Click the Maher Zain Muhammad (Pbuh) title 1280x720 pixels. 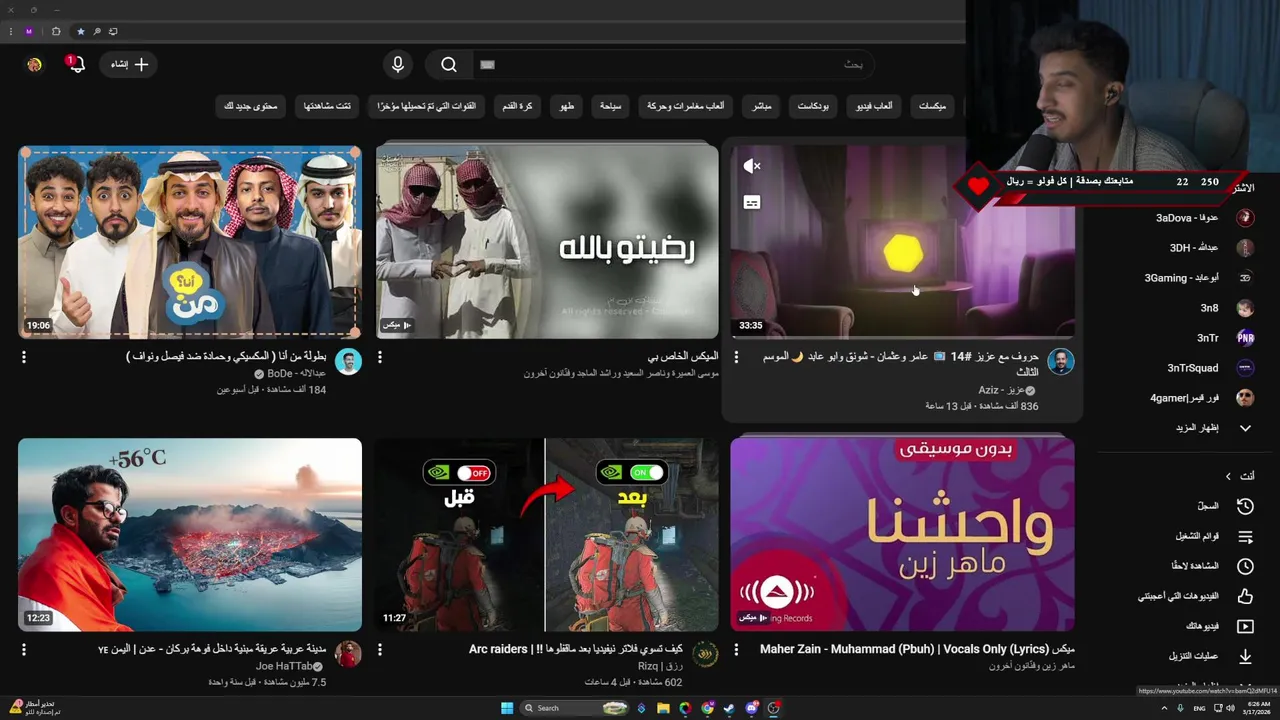pos(917,649)
